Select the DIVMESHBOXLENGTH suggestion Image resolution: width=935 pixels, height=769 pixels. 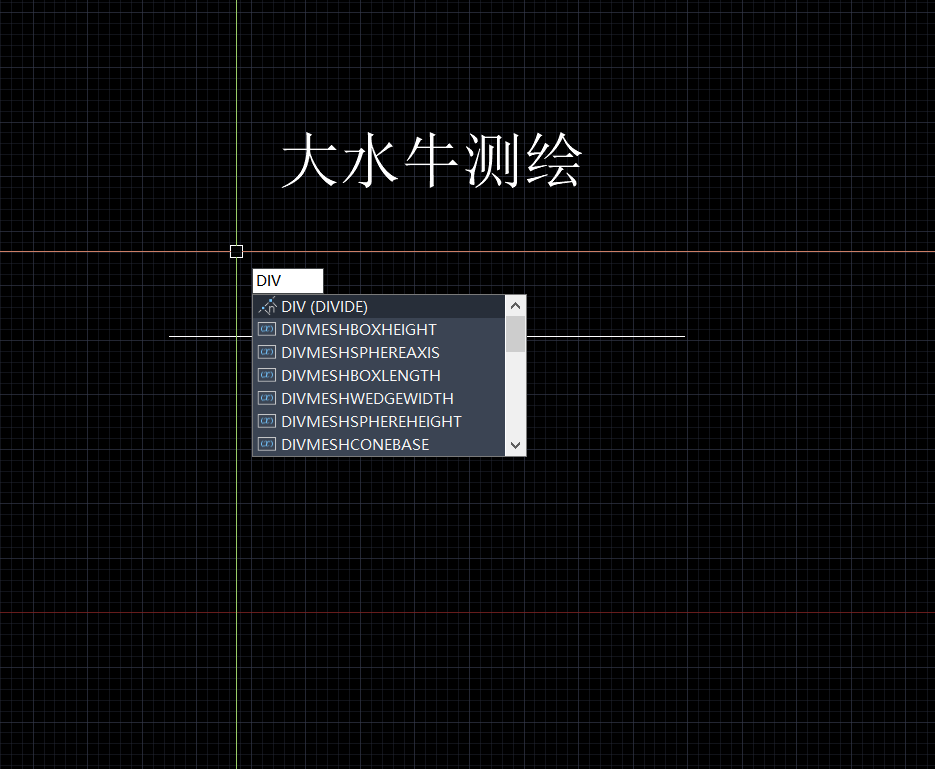click(x=360, y=375)
